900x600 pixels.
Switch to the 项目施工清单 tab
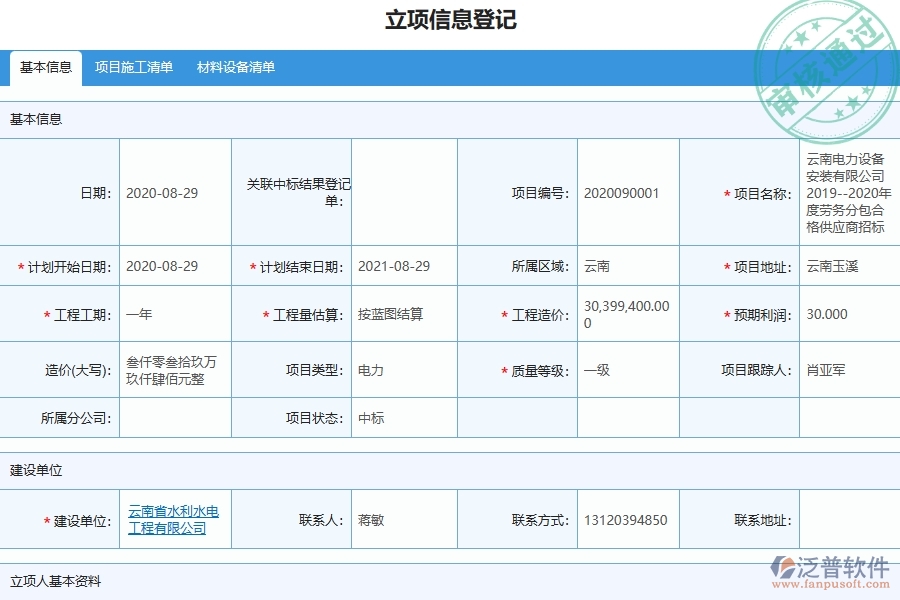[134, 68]
